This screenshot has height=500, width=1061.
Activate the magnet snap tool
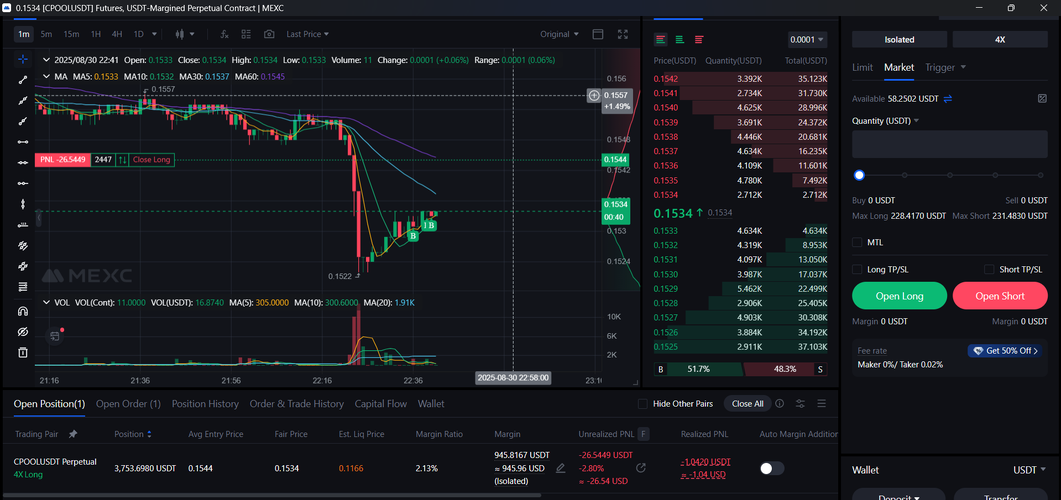[x=23, y=311]
